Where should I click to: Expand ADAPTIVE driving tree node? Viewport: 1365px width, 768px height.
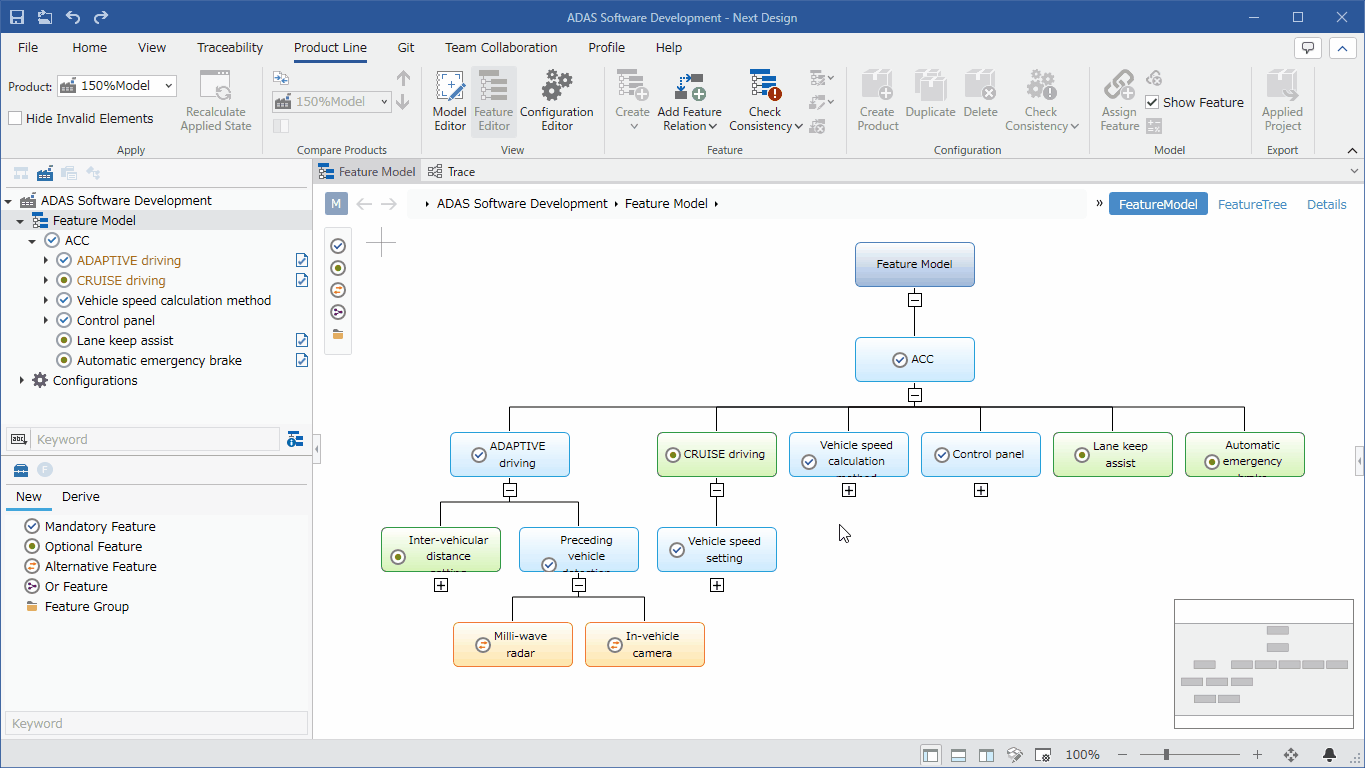46,260
